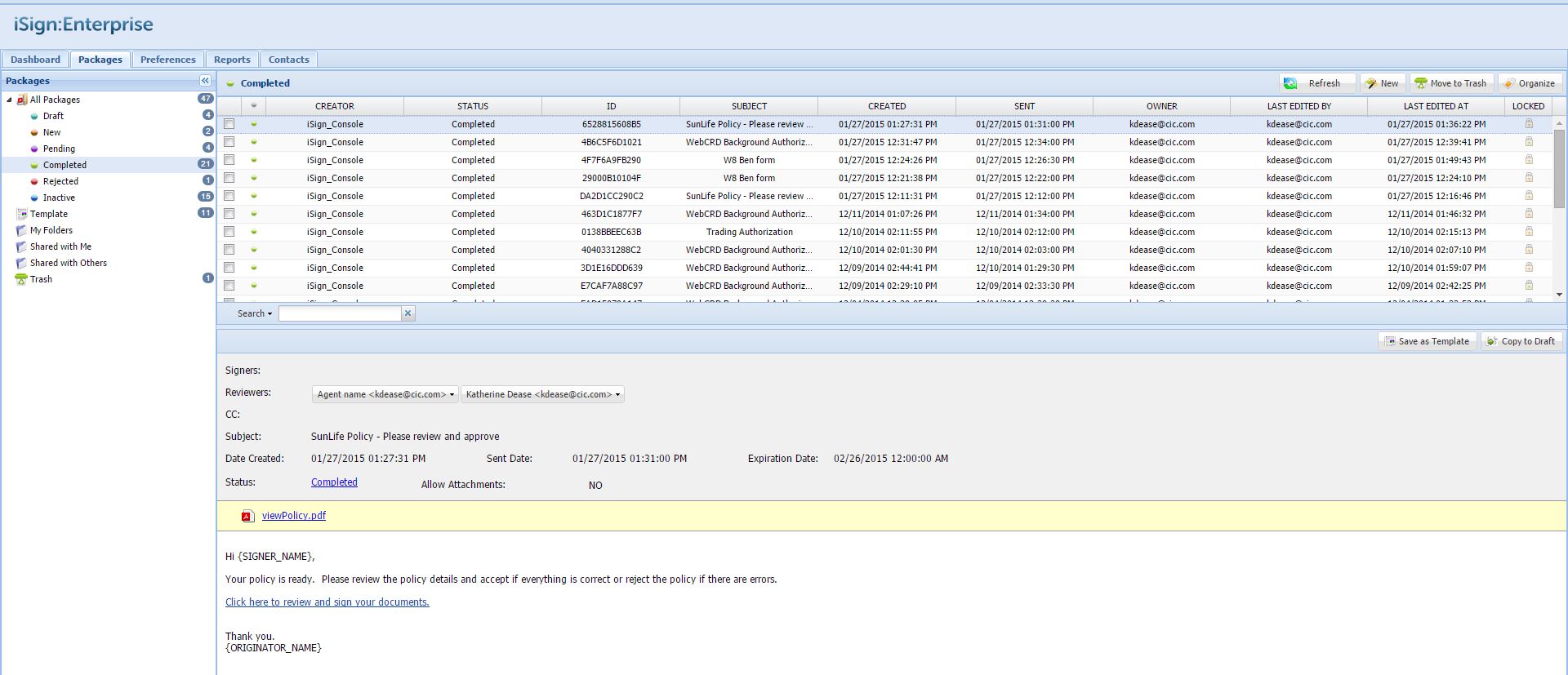Image resolution: width=1568 pixels, height=675 pixels.
Task: Click the ID cell "E7CAF7A88C97"
Action: (x=612, y=286)
